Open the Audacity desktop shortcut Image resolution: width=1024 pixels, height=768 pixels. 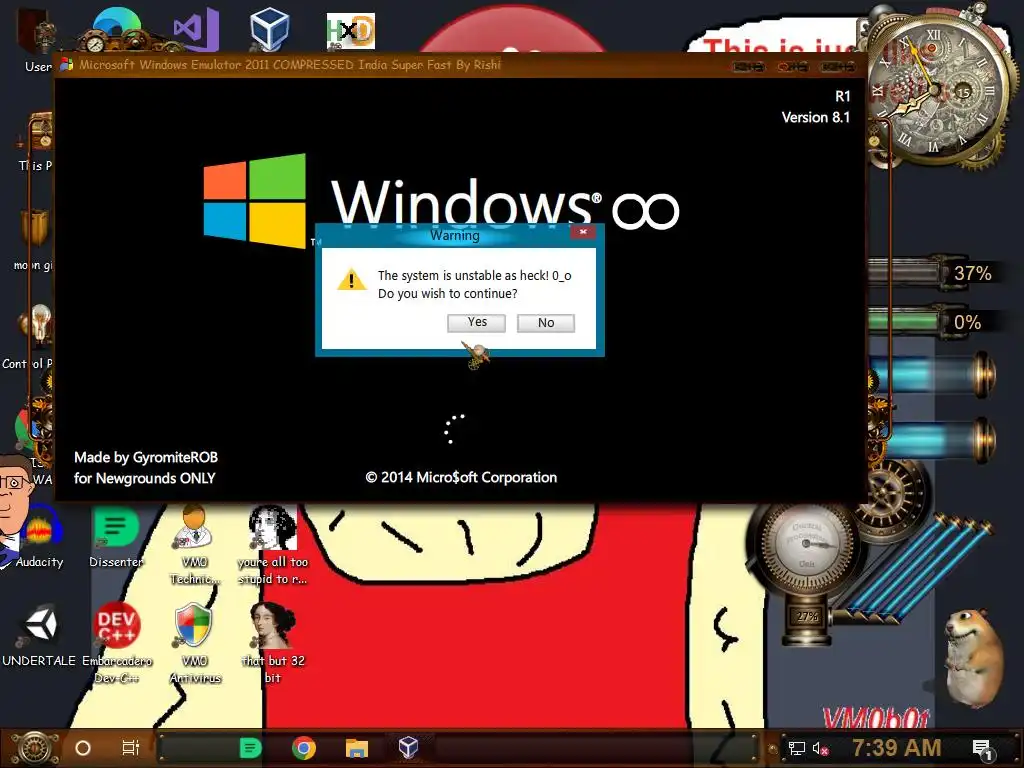(39, 537)
